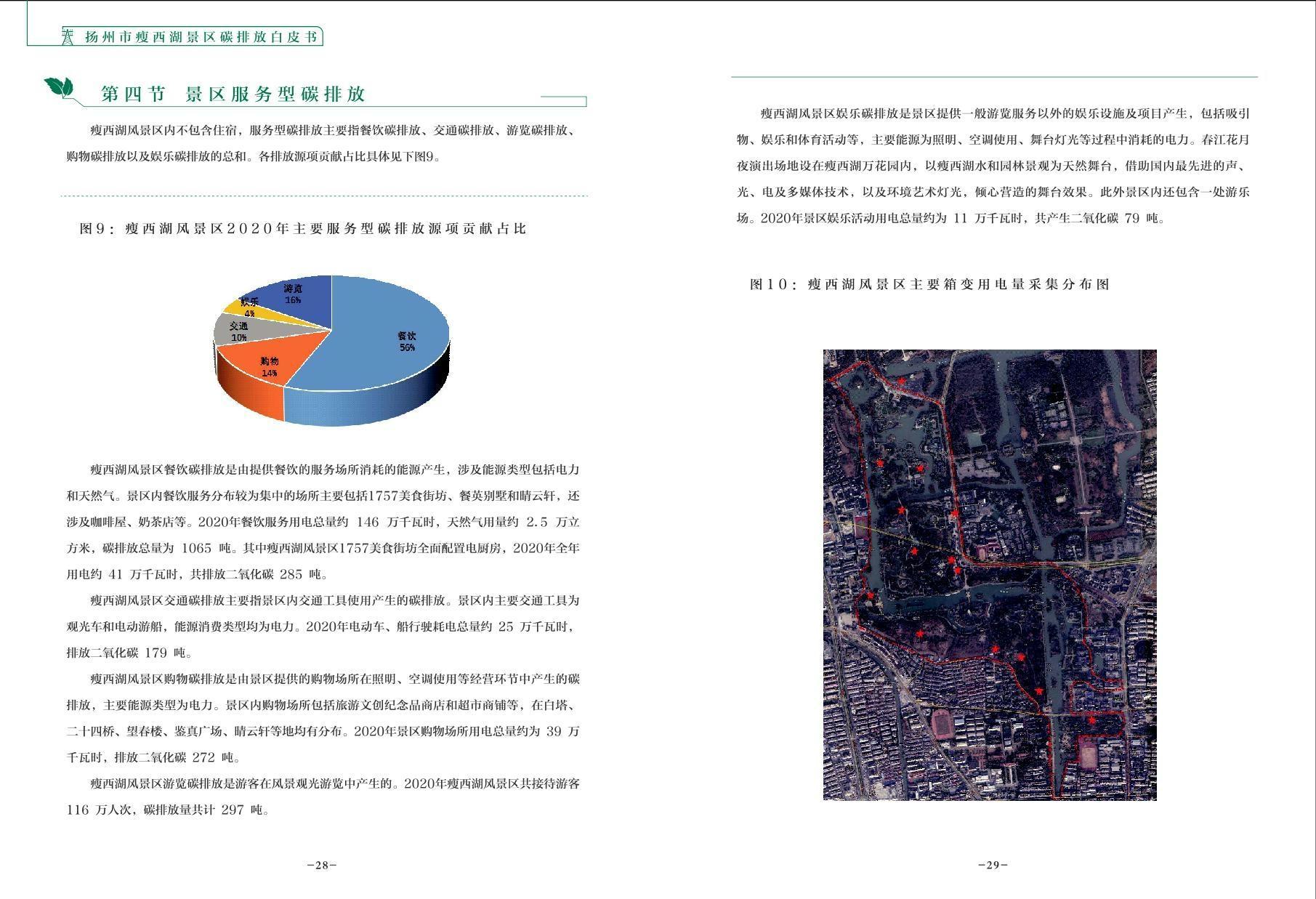The height and width of the screenshot is (899, 1316).
Task: Click header title 扬州市瘦西湖景区碳排放白皮书
Action: coord(201,37)
